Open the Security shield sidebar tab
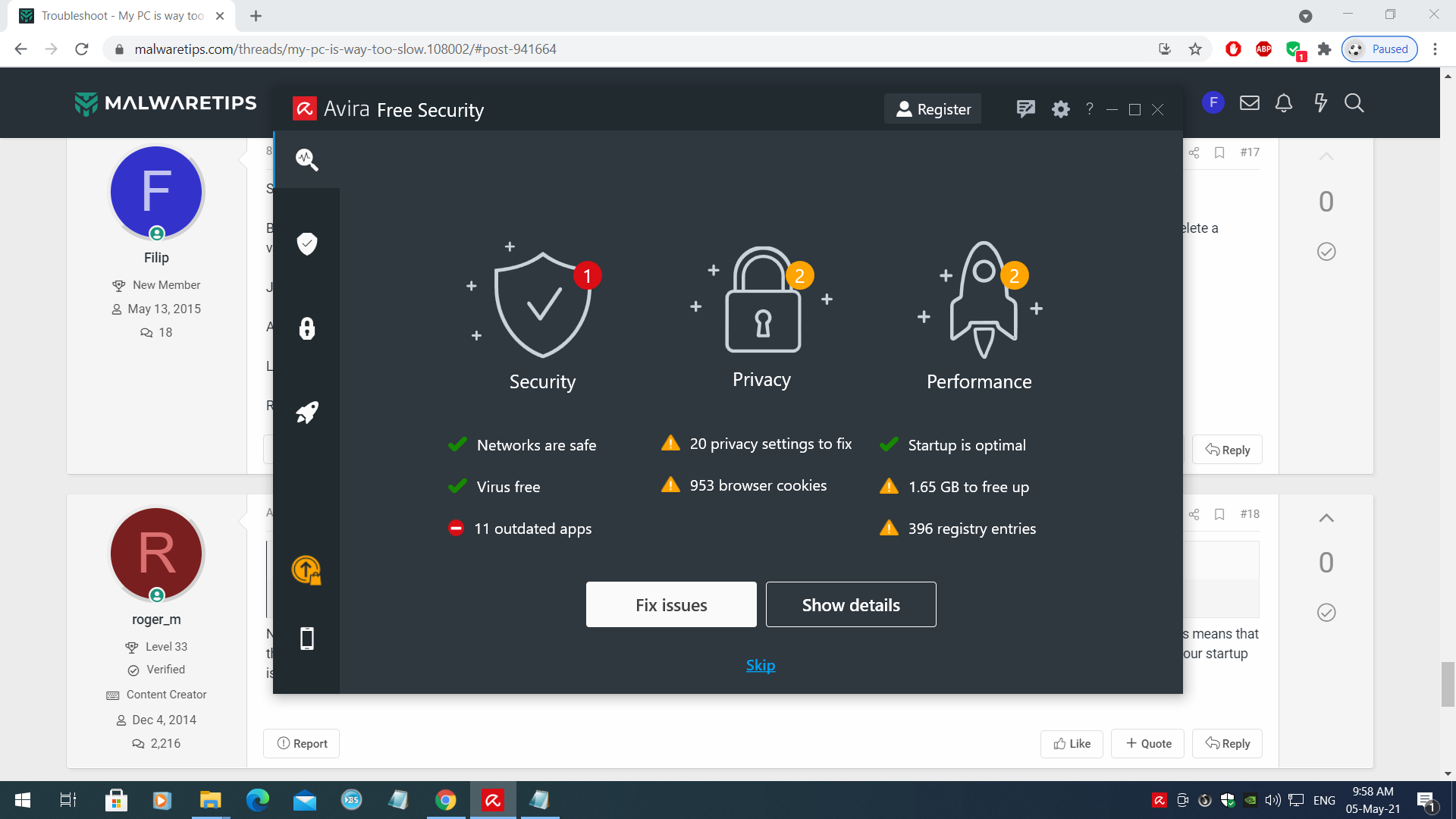 point(306,243)
